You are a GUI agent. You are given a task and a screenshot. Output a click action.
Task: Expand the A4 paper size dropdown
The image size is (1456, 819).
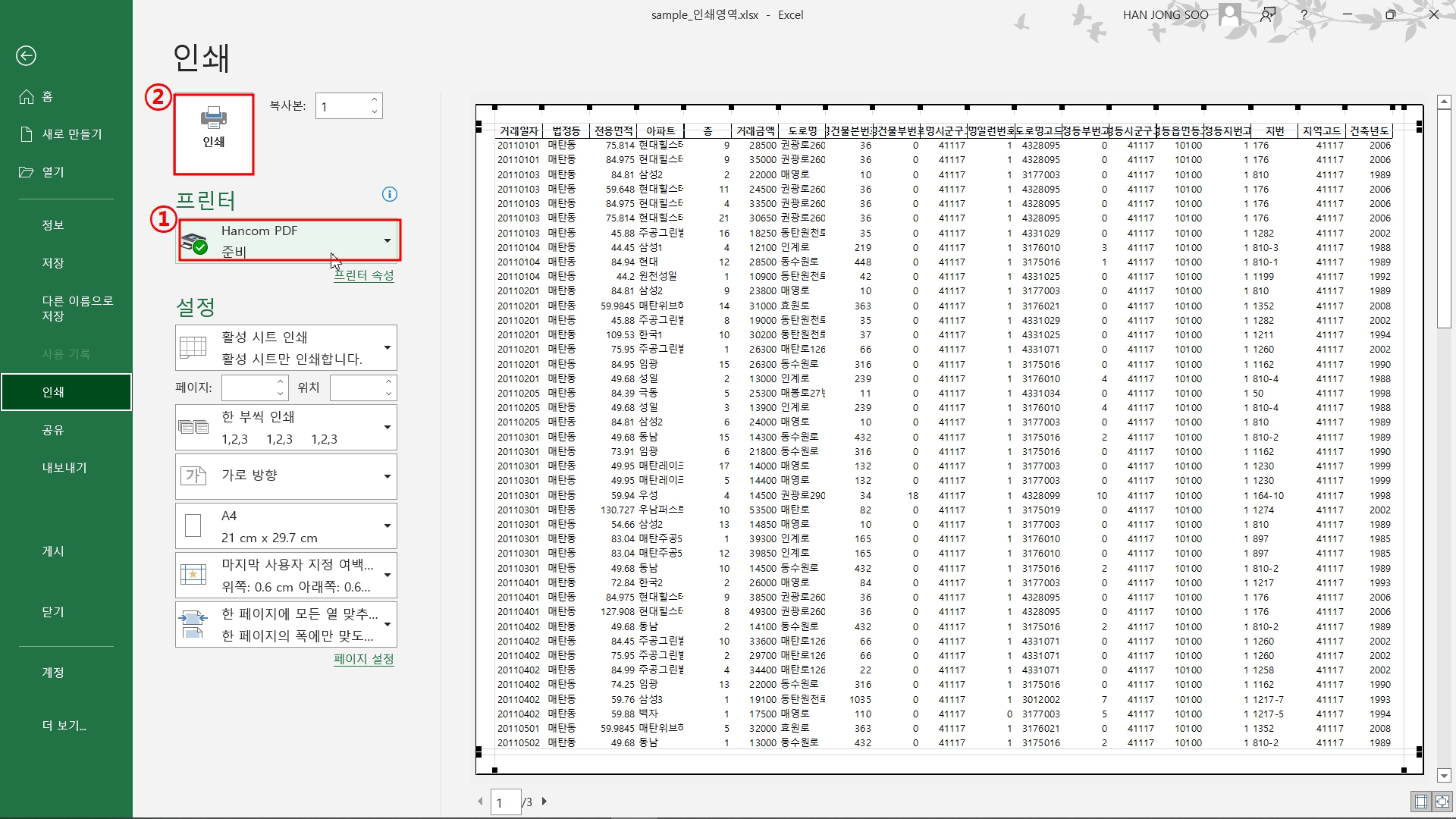tap(388, 526)
